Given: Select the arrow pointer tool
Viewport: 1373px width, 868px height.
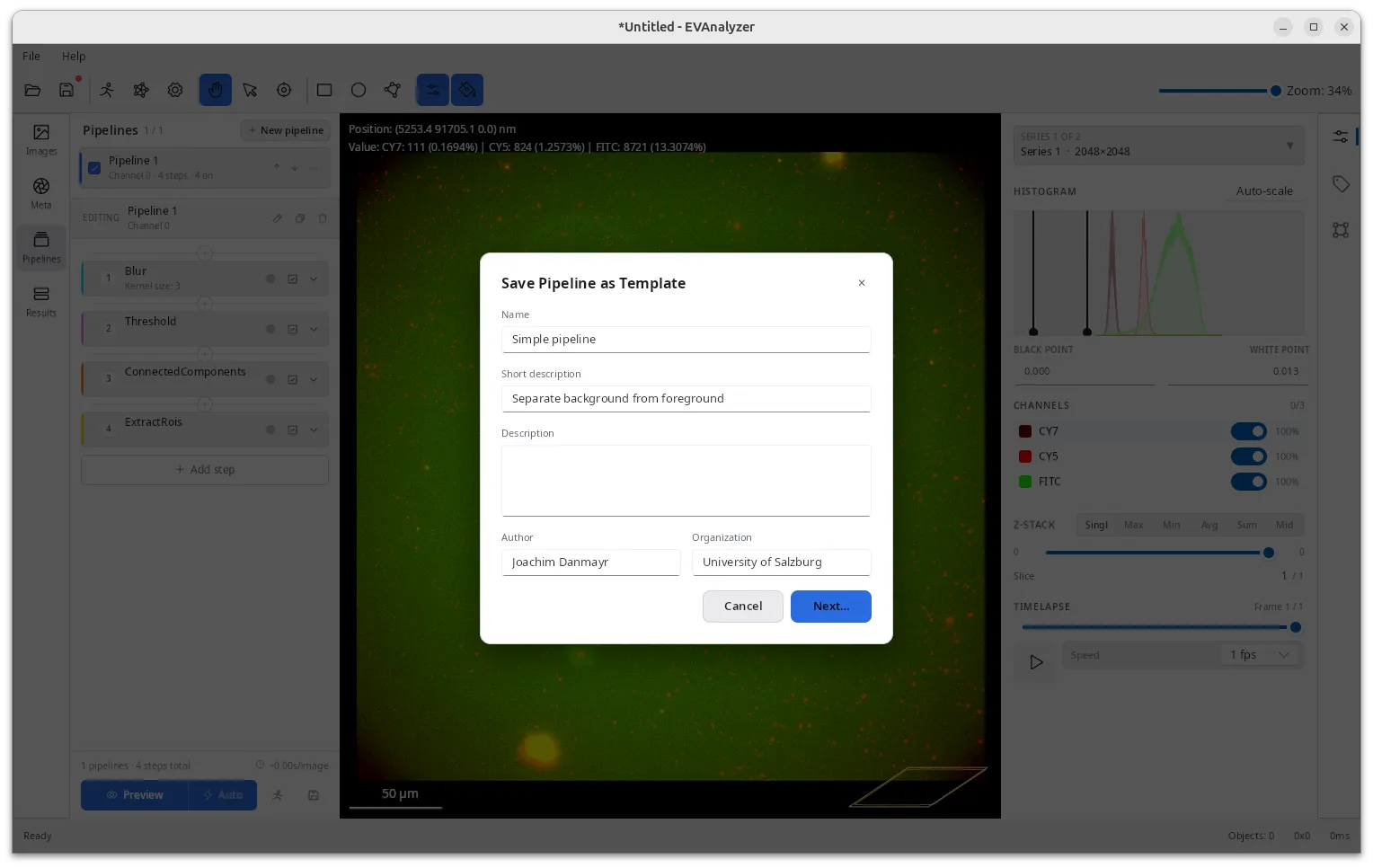Looking at the screenshot, I should click(x=250, y=90).
